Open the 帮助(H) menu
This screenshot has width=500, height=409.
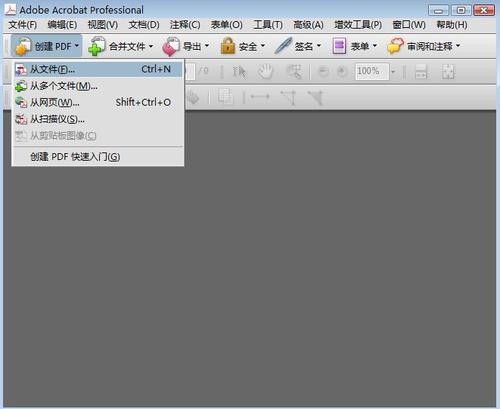point(452,25)
